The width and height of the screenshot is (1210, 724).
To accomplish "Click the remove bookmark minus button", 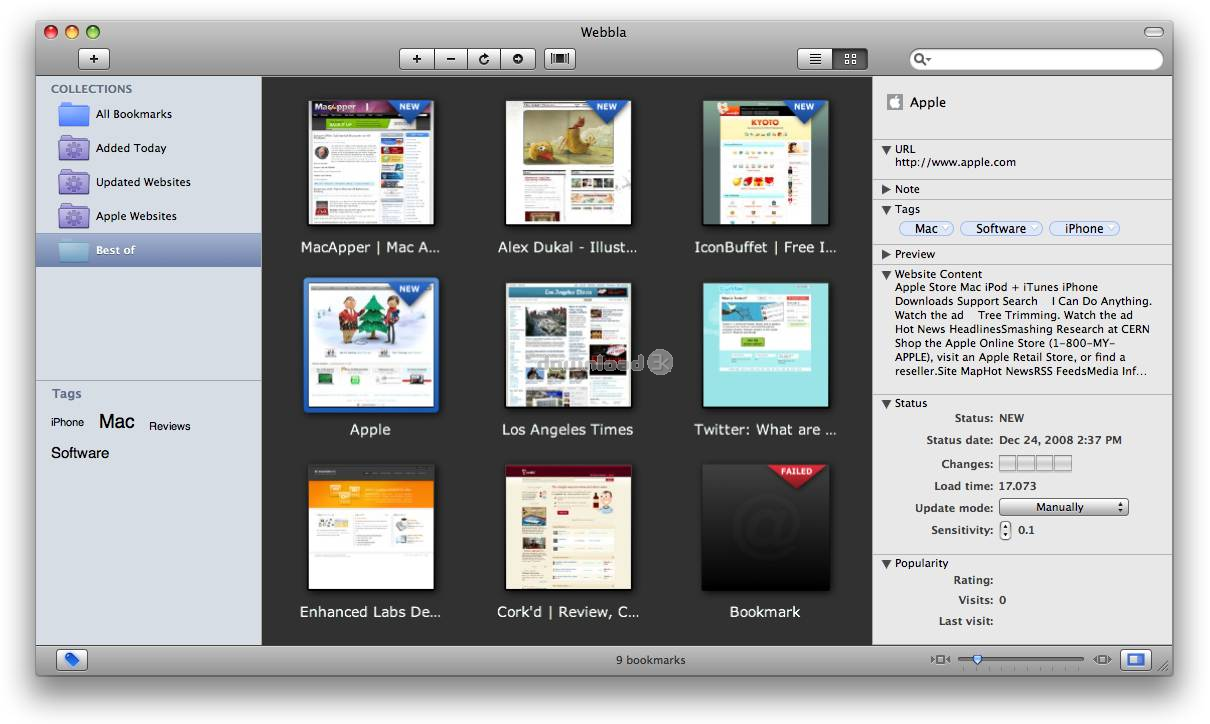I will pos(450,59).
